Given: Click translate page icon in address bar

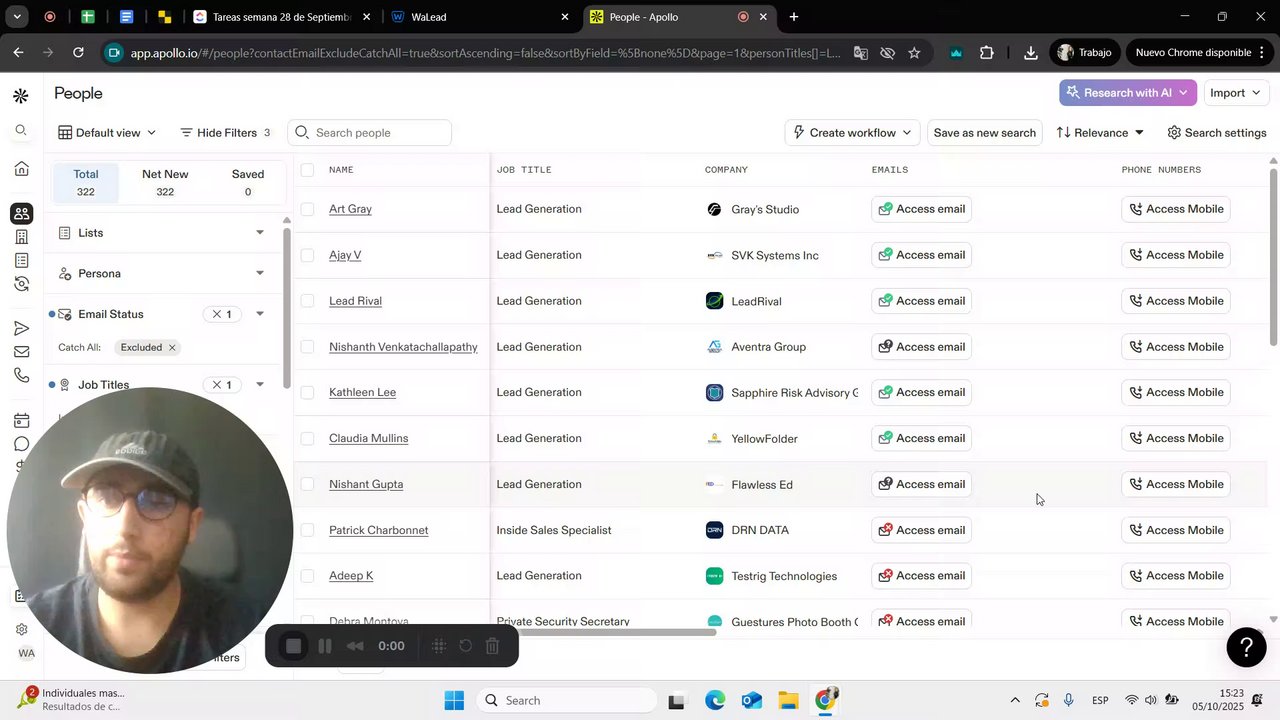Looking at the screenshot, I should click(860, 53).
